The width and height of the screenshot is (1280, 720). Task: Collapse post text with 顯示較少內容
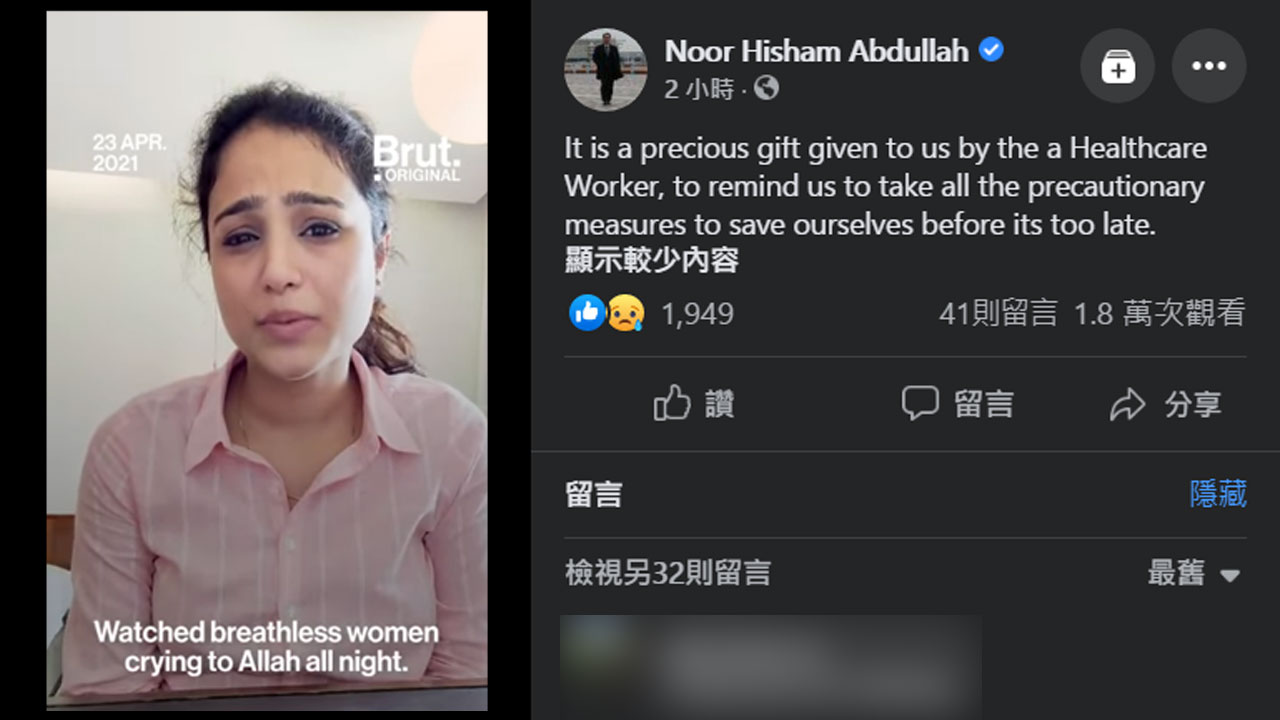(651, 261)
